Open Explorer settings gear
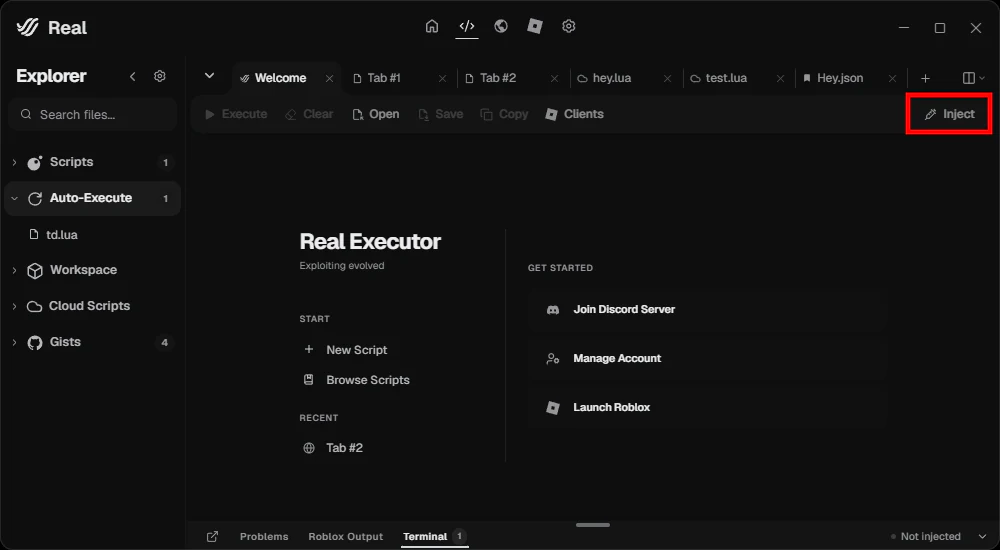 [x=160, y=77]
